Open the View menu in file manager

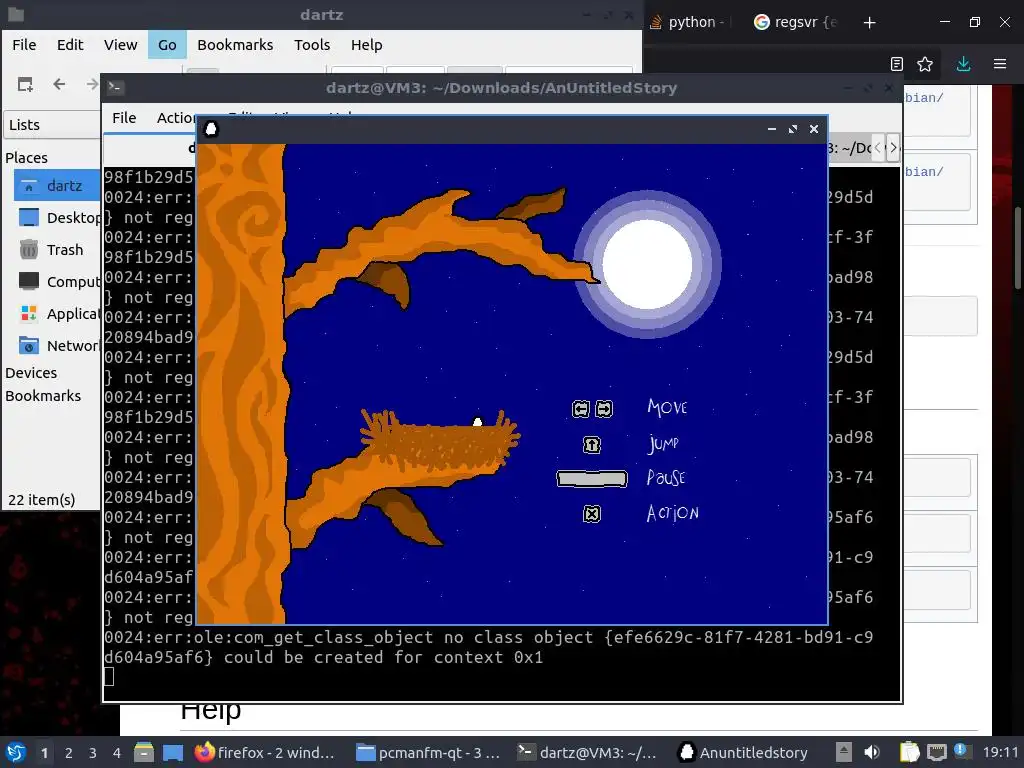click(x=121, y=45)
